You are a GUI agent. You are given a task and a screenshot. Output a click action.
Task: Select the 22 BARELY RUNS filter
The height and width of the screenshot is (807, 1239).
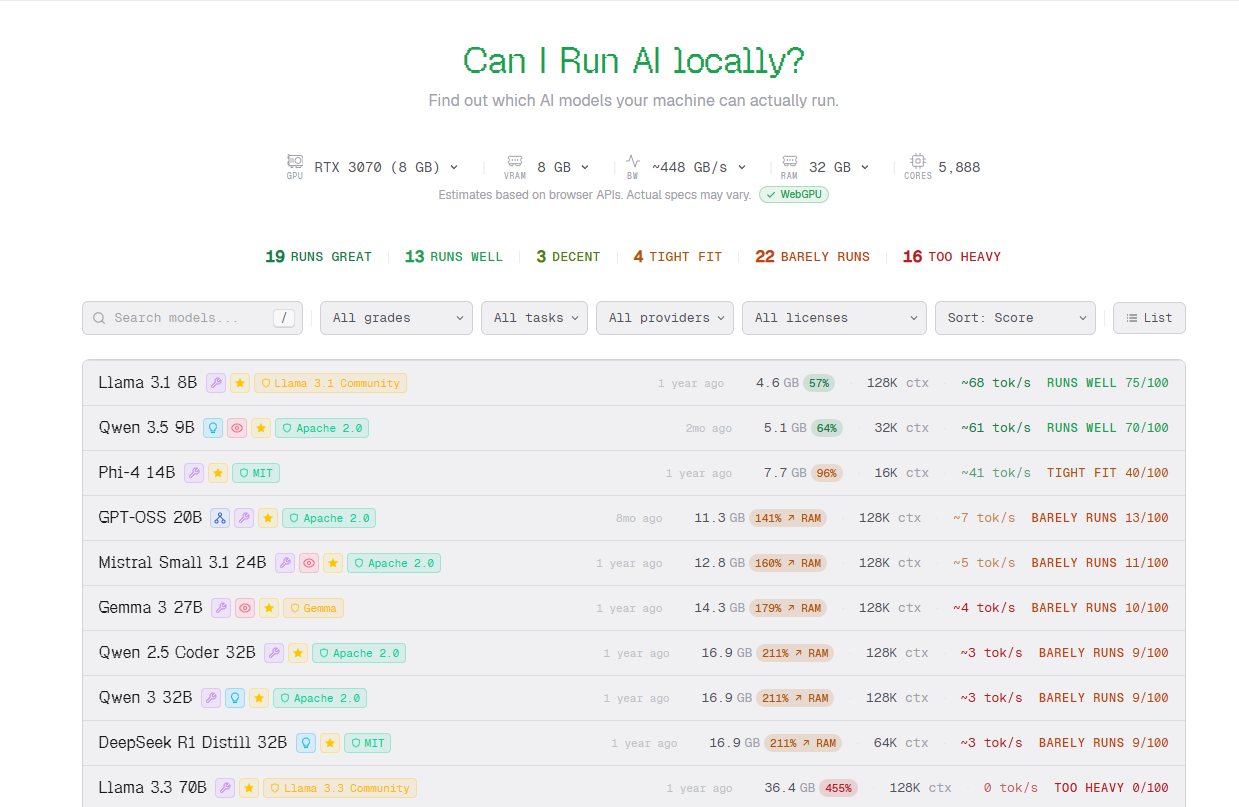tap(812, 256)
